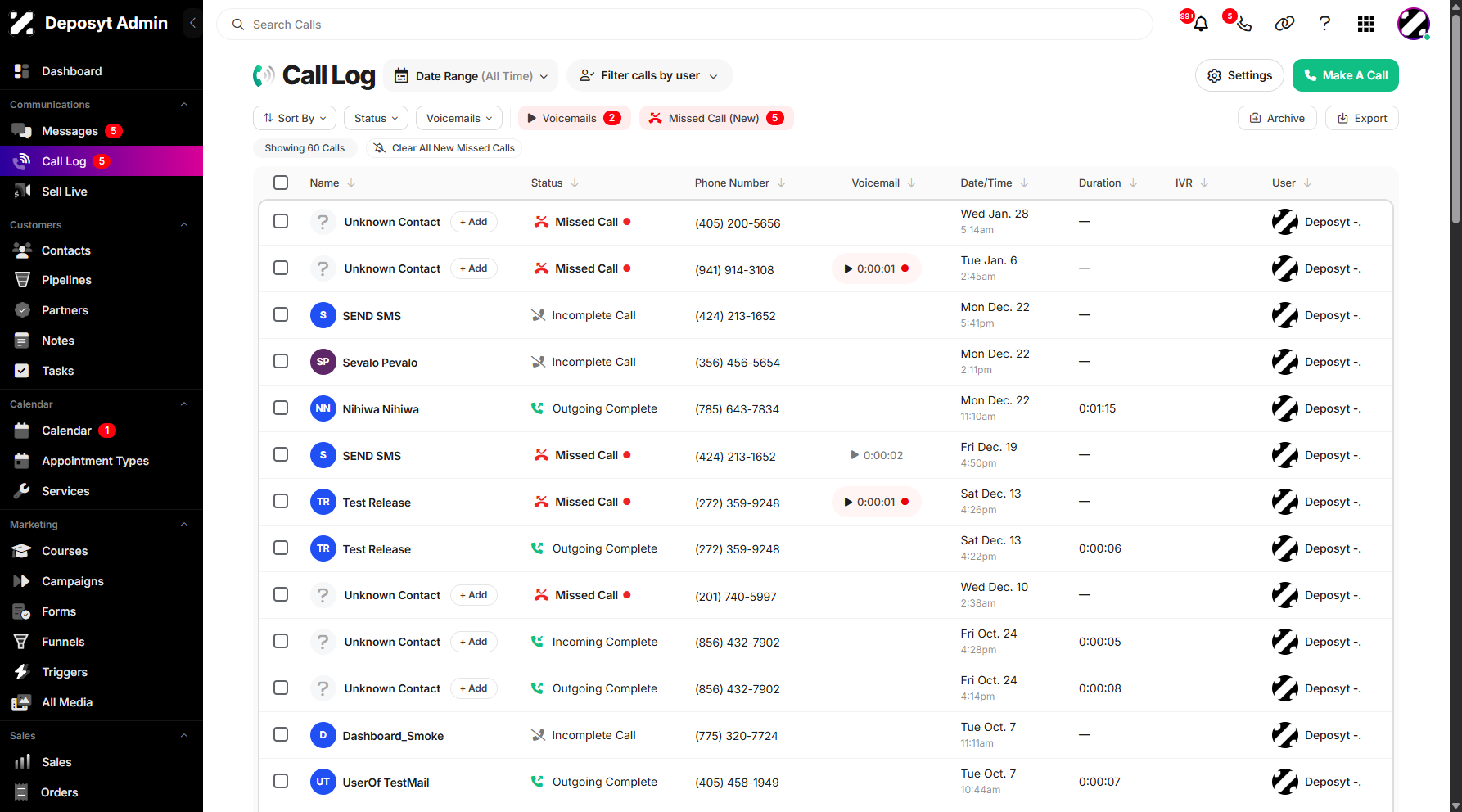Play the 0:00:01 voicemail for (941) 914-3108
Image resolution: width=1462 pixels, height=812 pixels.
click(876, 268)
